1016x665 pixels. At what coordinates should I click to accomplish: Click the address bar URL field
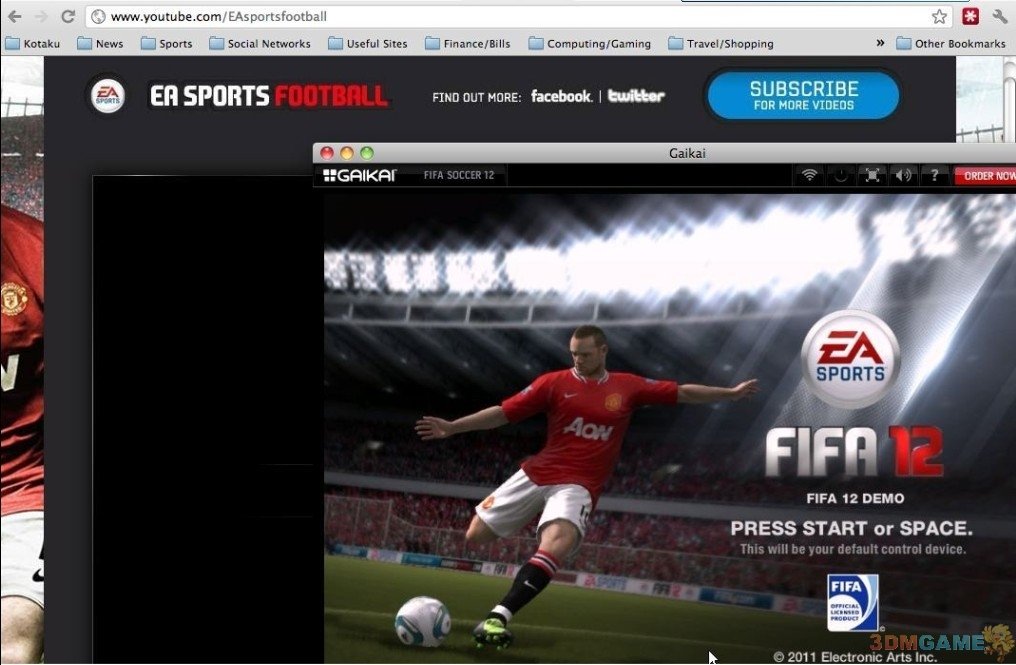(x=518, y=16)
